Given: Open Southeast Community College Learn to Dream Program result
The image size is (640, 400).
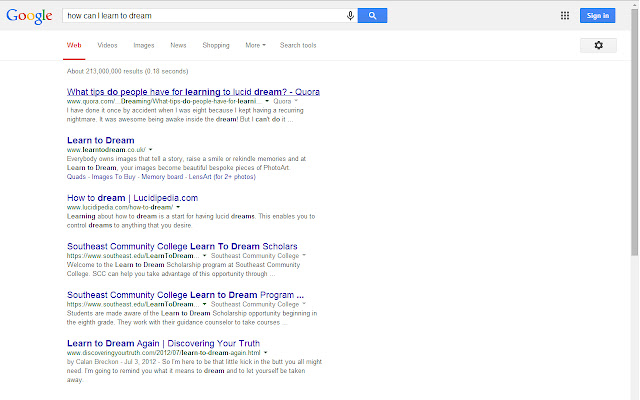Looking at the screenshot, I should [x=185, y=295].
